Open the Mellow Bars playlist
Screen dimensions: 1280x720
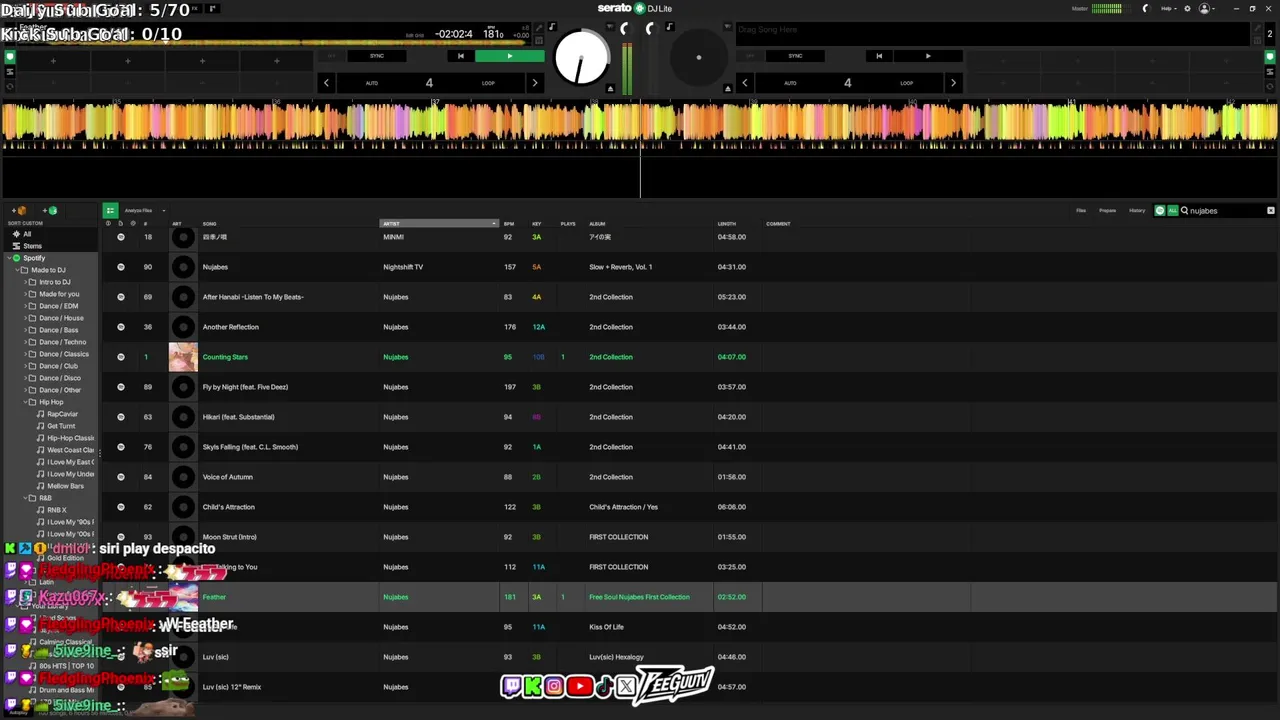click(65, 486)
